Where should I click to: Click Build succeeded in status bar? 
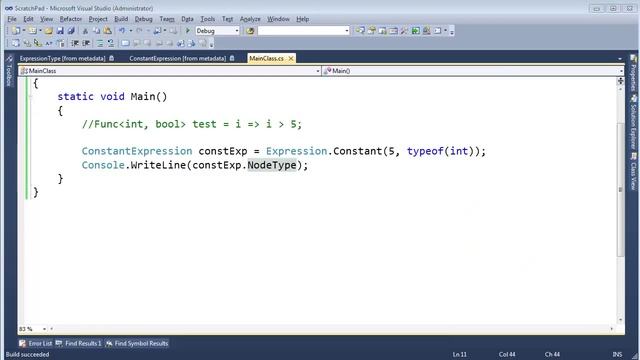pos(27,354)
